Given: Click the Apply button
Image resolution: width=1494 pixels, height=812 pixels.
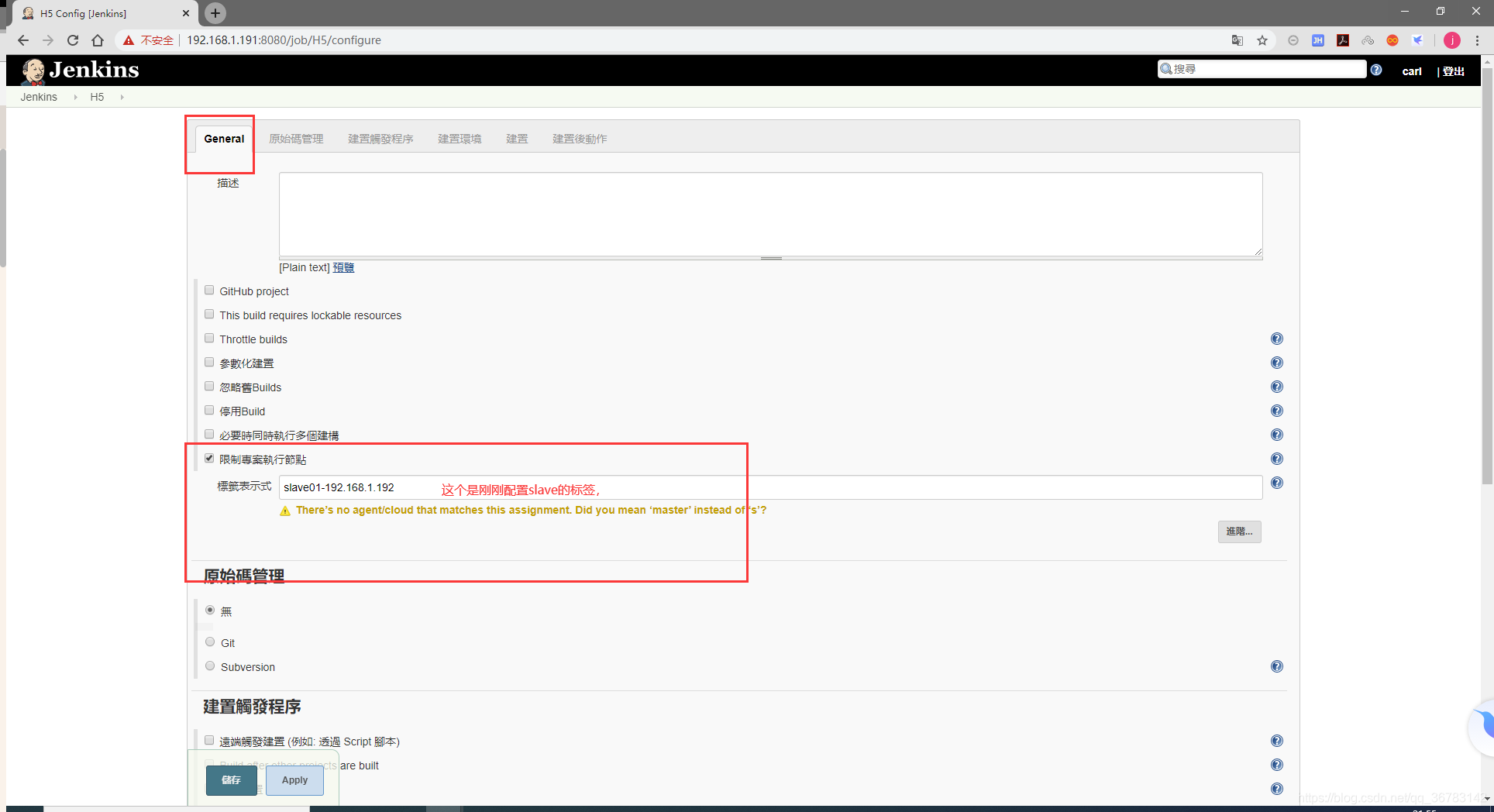Looking at the screenshot, I should tap(294, 779).
